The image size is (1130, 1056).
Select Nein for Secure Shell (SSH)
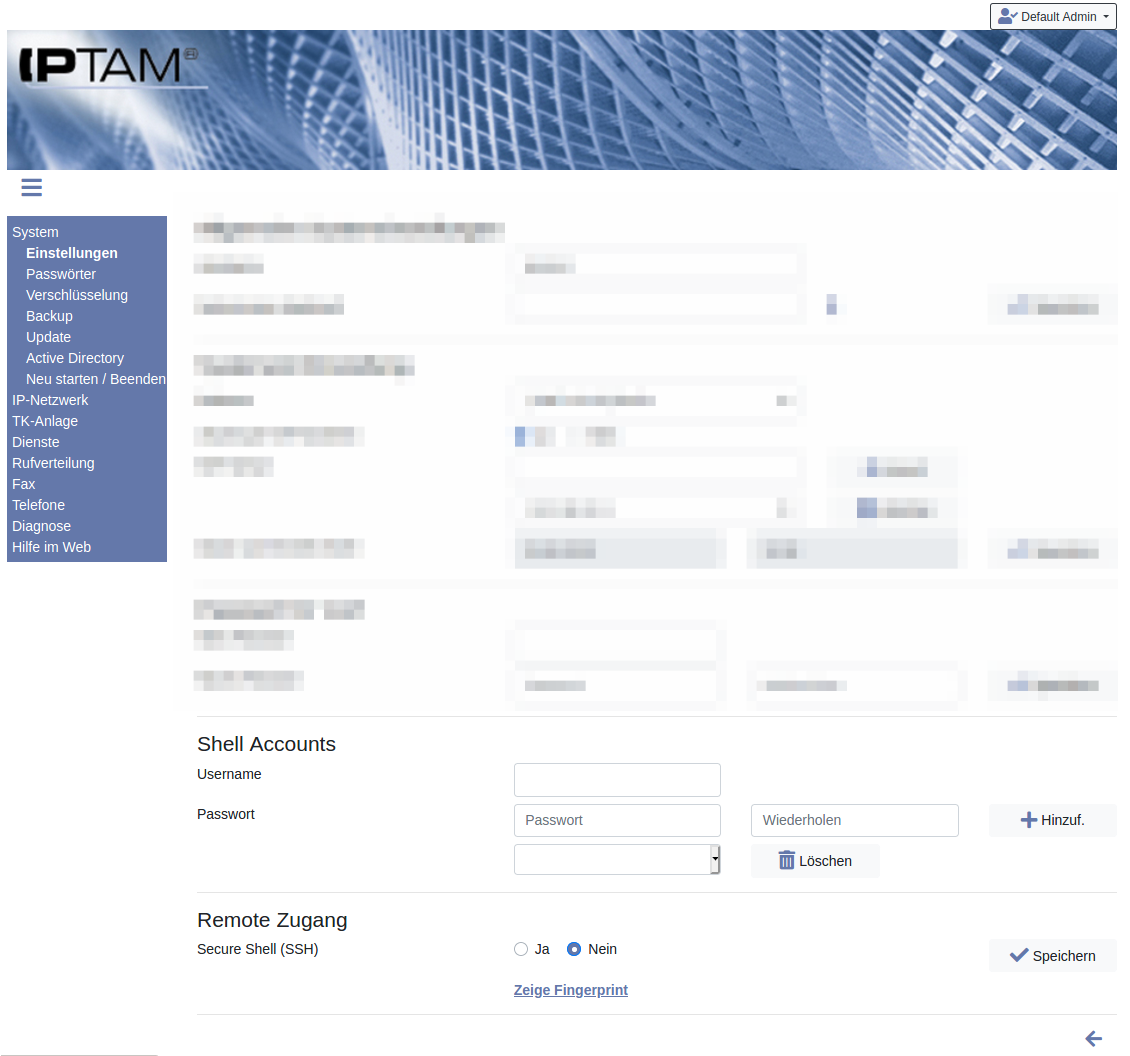pos(574,949)
